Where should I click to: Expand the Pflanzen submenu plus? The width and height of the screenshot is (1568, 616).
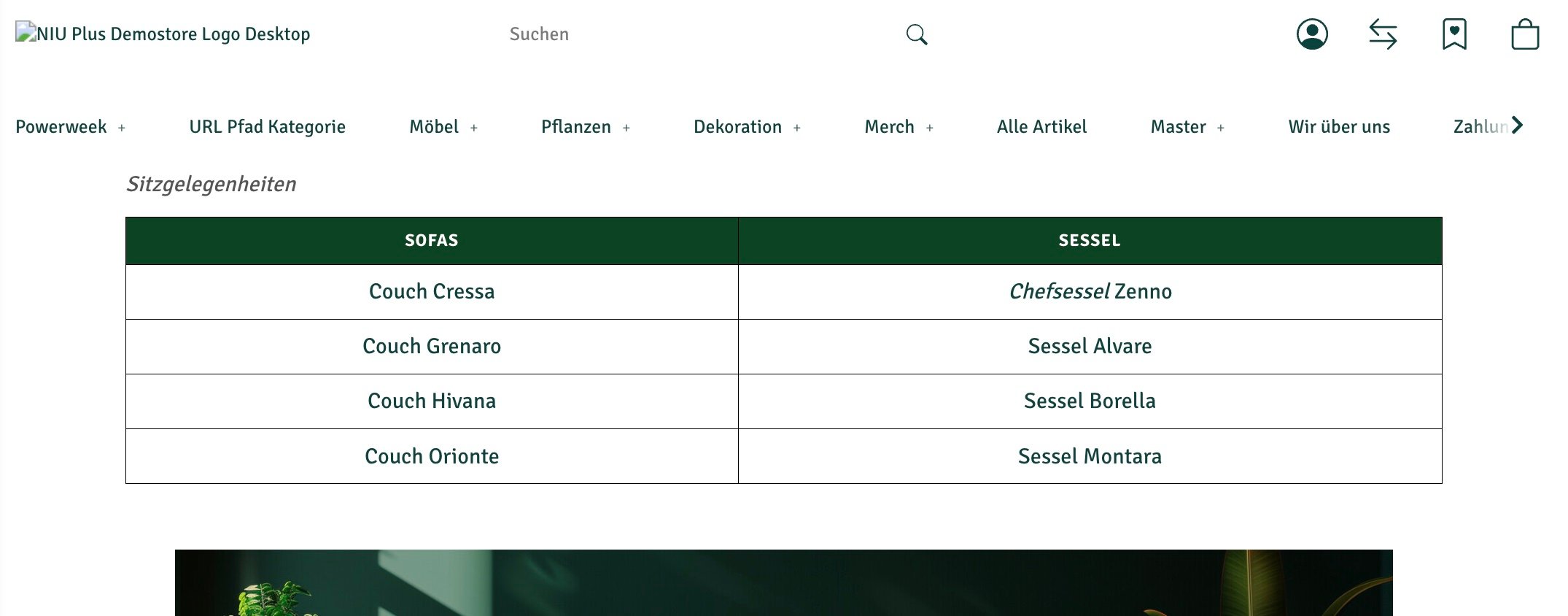626,128
